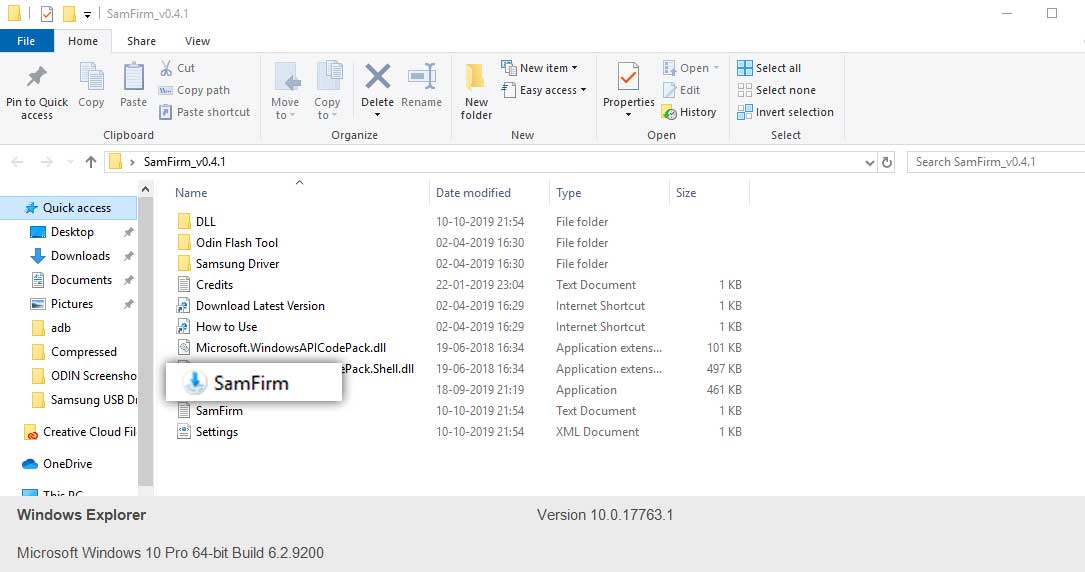The height and width of the screenshot is (572, 1085).
Task: Click the Copy to icon
Action: [329, 76]
